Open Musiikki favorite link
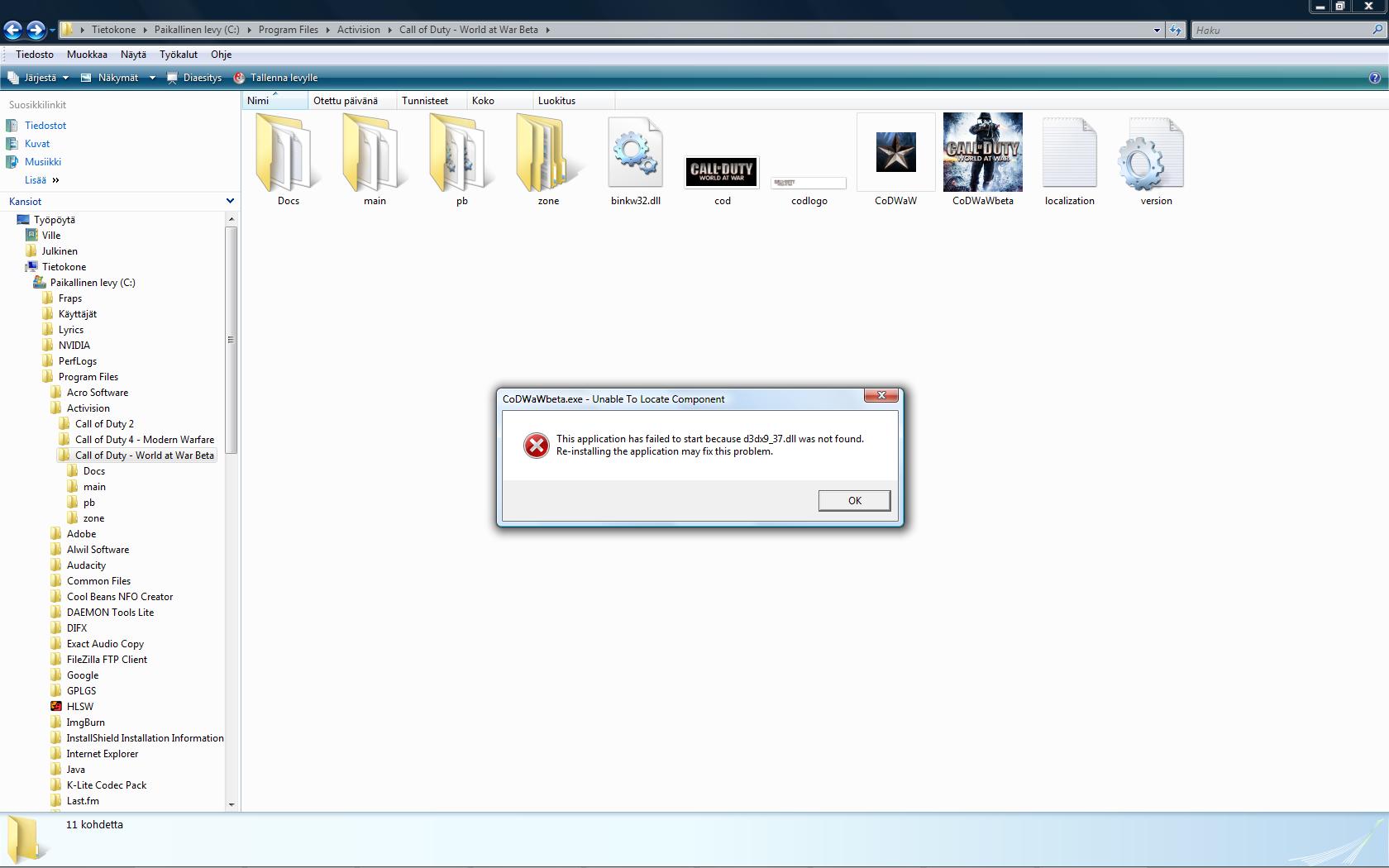Viewport: 1389px width, 868px height. [43, 162]
